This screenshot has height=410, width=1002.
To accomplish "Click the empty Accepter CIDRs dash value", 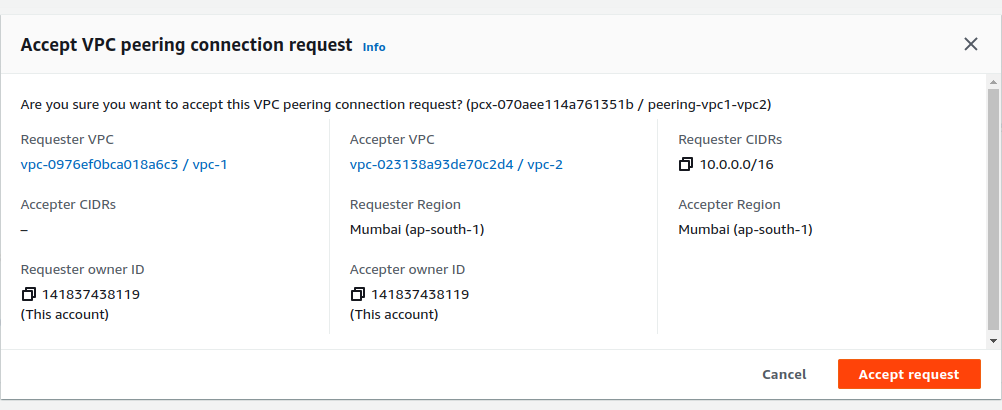I will pyautogui.click(x=24, y=229).
